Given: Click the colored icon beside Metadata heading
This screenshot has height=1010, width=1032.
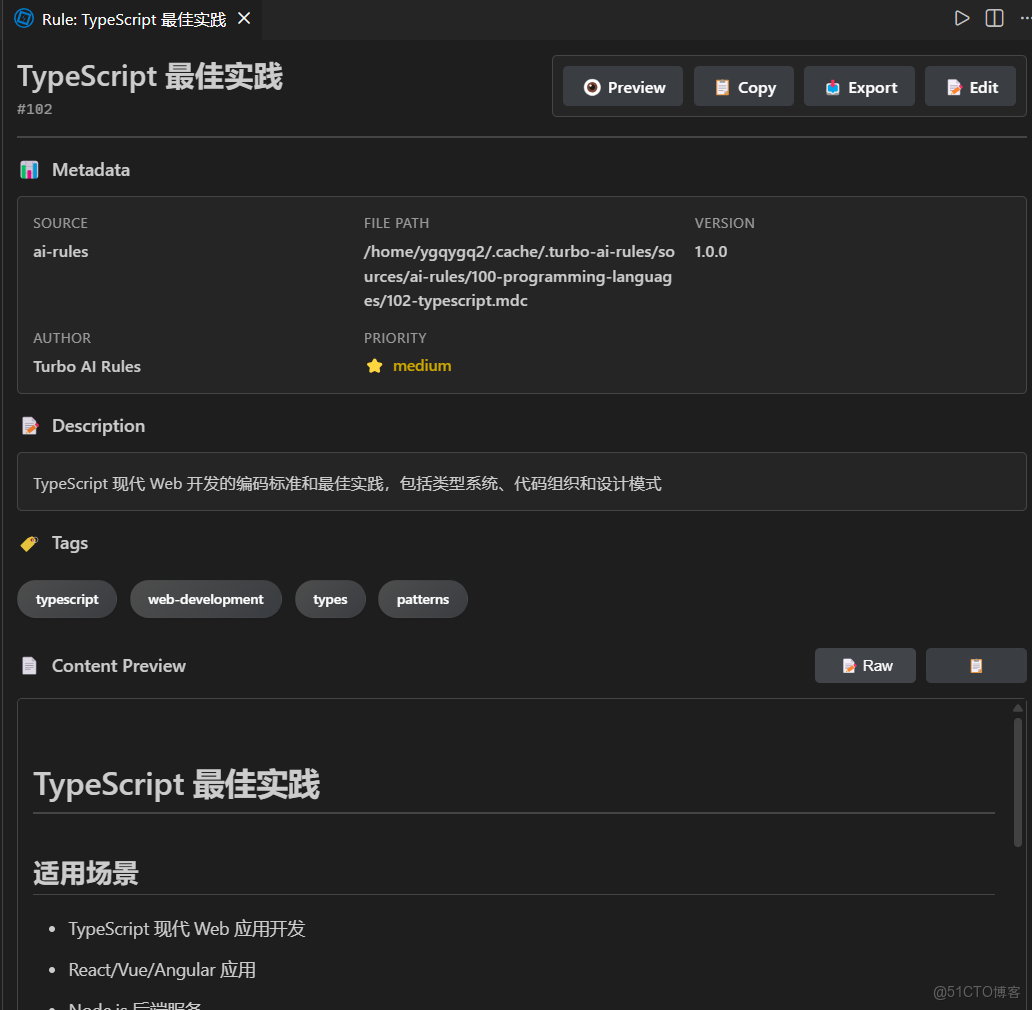Looking at the screenshot, I should (x=28, y=169).
